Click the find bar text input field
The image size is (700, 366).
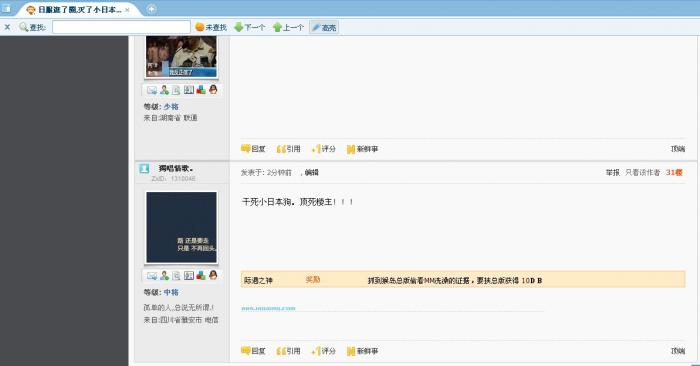point(121,27)
